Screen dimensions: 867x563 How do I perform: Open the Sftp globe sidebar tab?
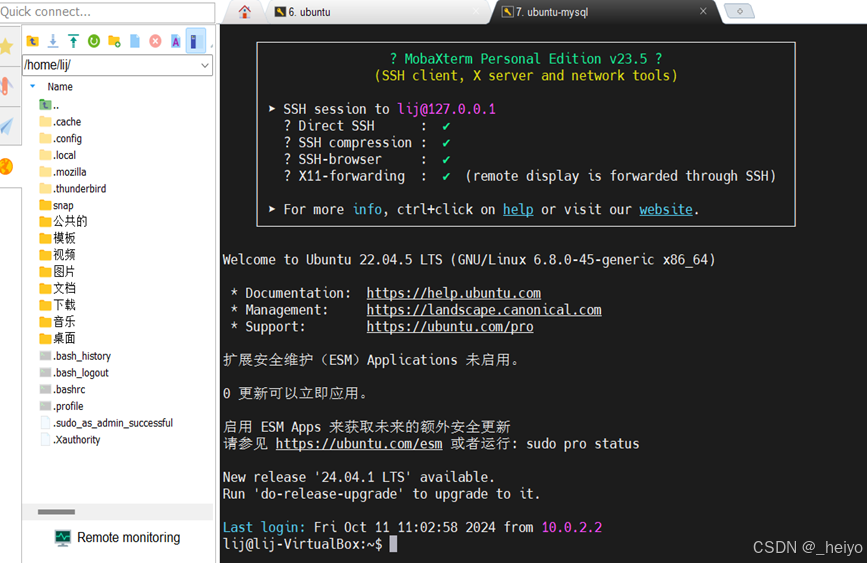click(6, 166)
